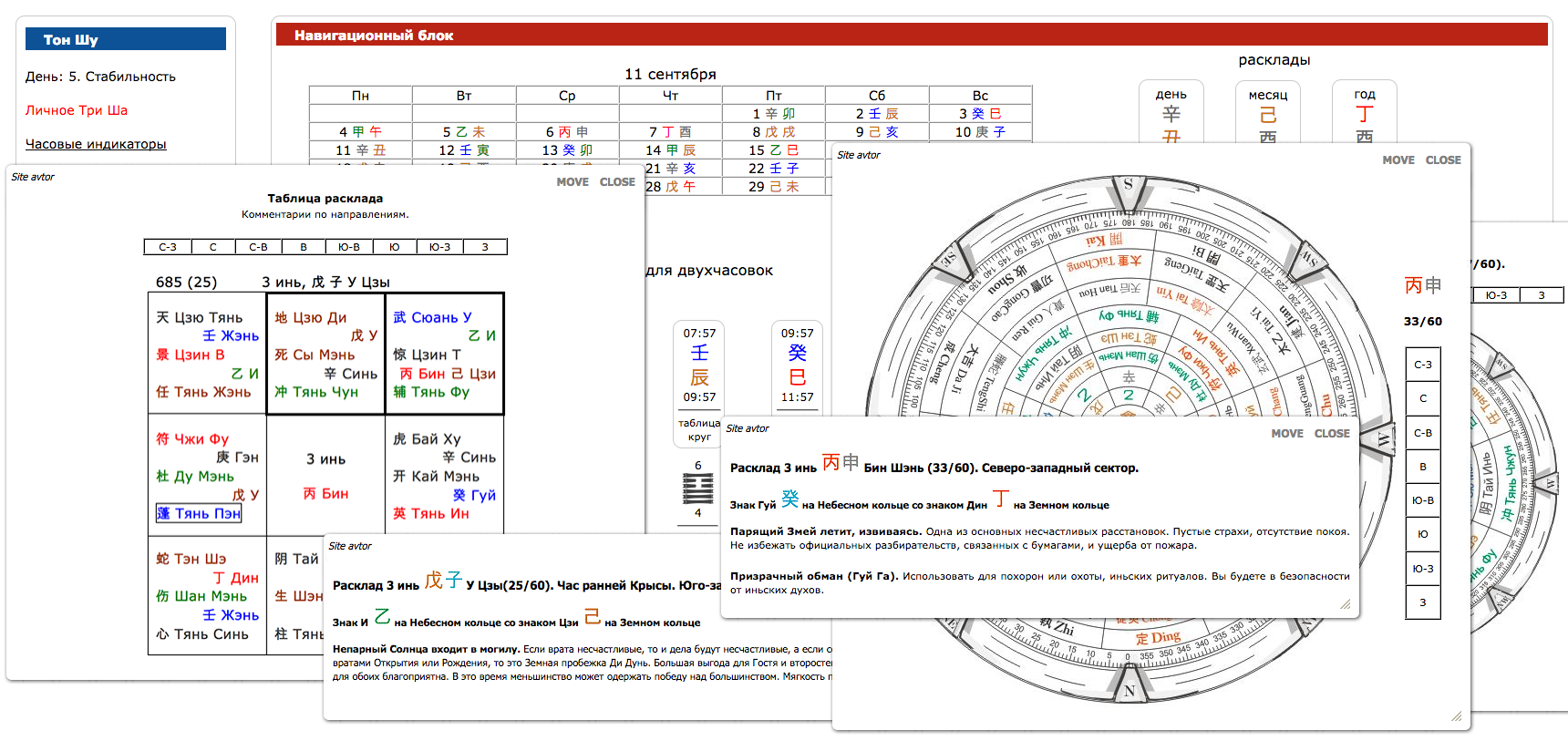Click 天 Цзю Тянь palace entry

click(199, 318)
